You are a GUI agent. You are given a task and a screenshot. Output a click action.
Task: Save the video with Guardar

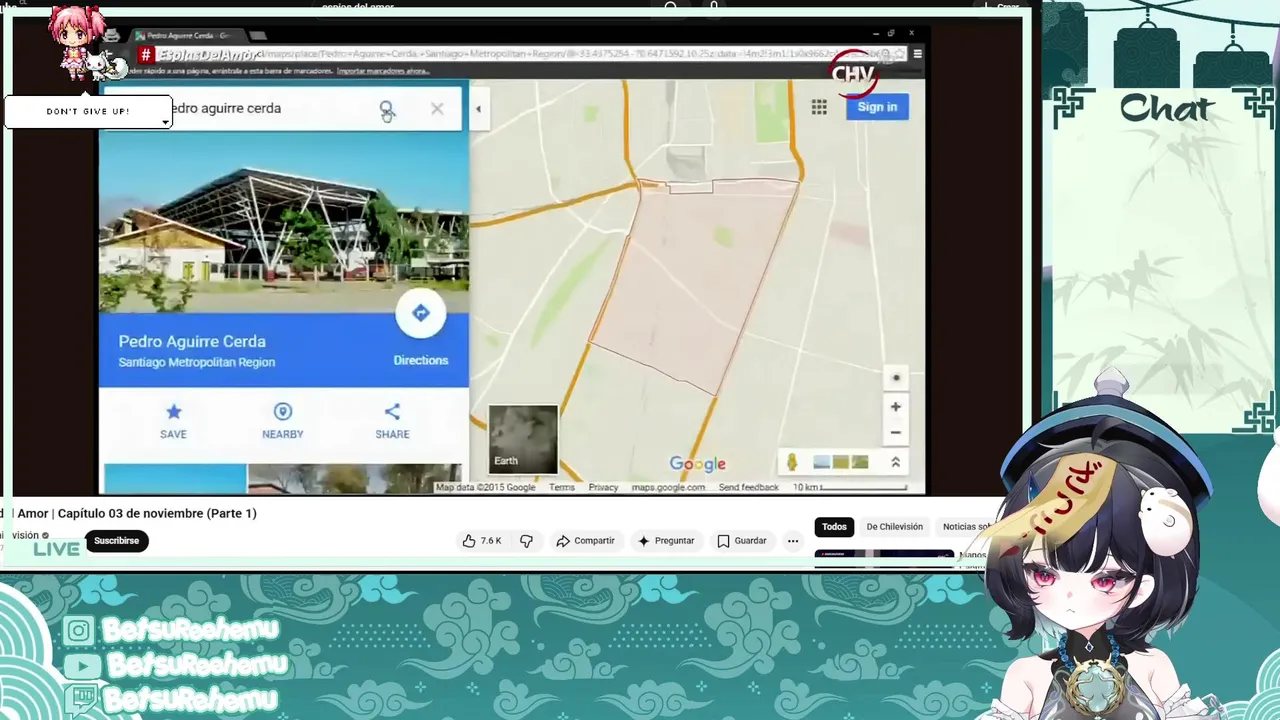[742, 541]
